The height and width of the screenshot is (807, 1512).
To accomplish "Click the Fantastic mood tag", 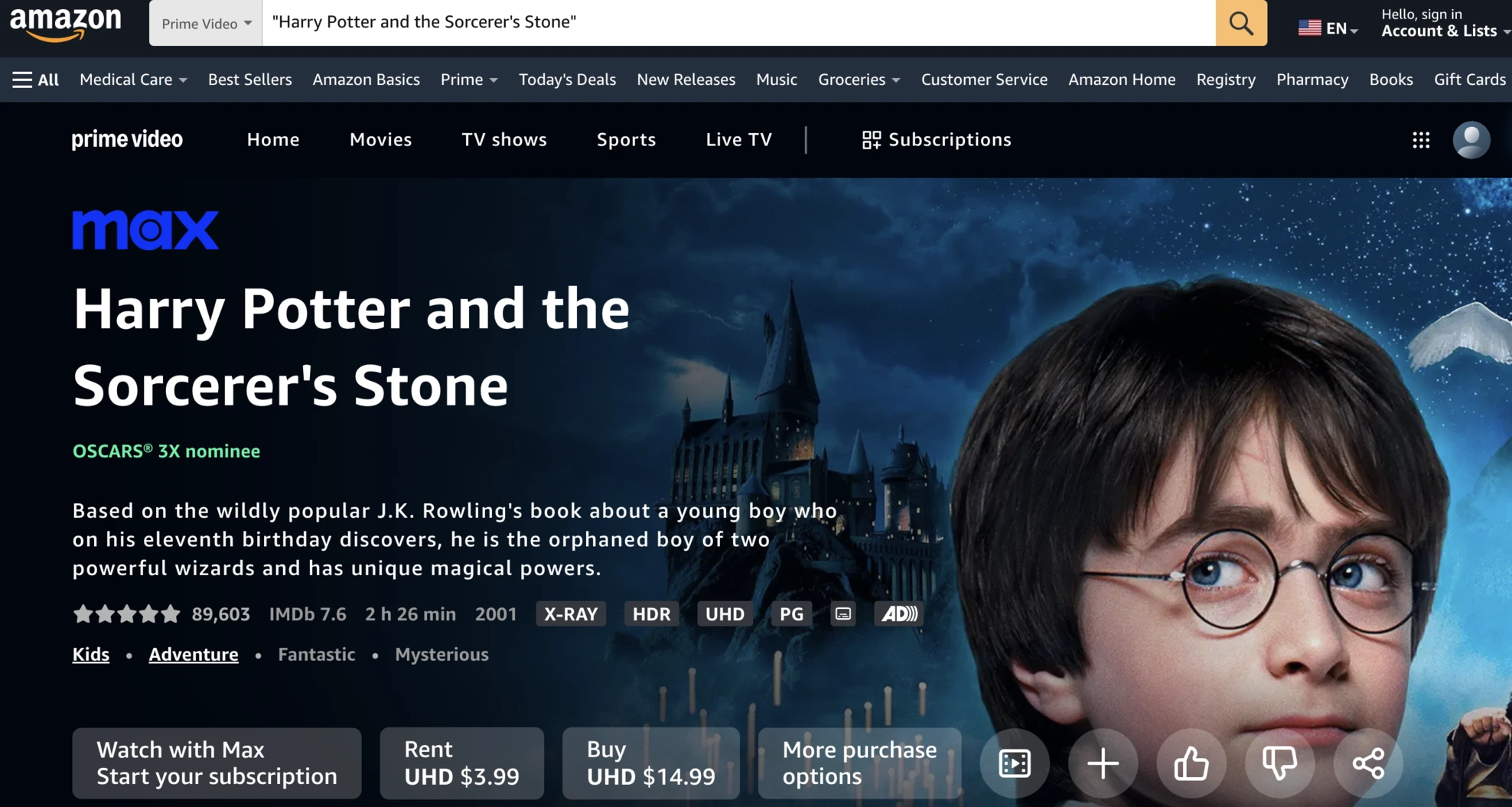I will (x=317, y=655).
